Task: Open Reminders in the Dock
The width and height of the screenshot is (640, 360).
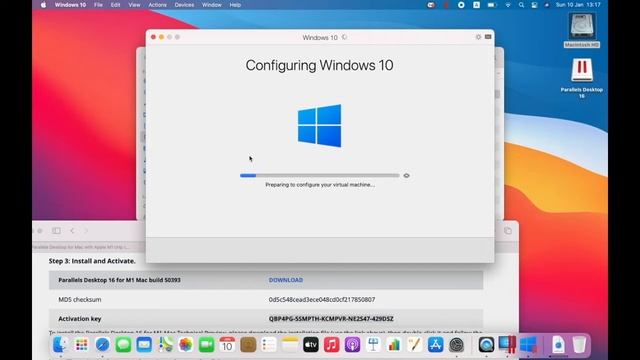Action: (269, 345)
